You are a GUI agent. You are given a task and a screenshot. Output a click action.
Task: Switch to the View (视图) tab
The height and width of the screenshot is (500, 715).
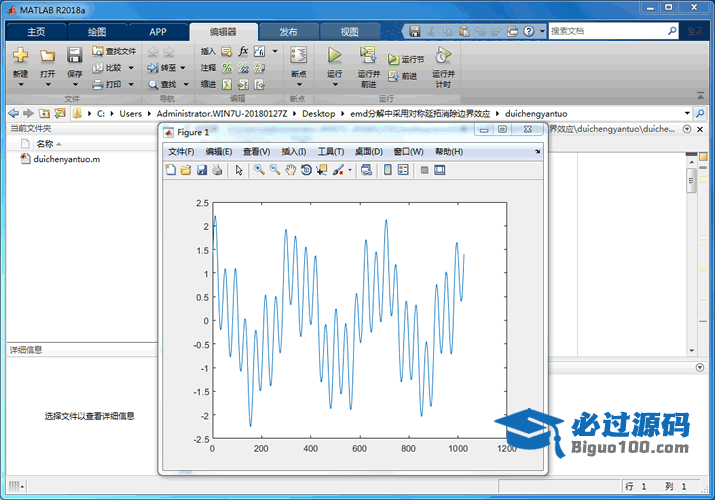point(349,32)
